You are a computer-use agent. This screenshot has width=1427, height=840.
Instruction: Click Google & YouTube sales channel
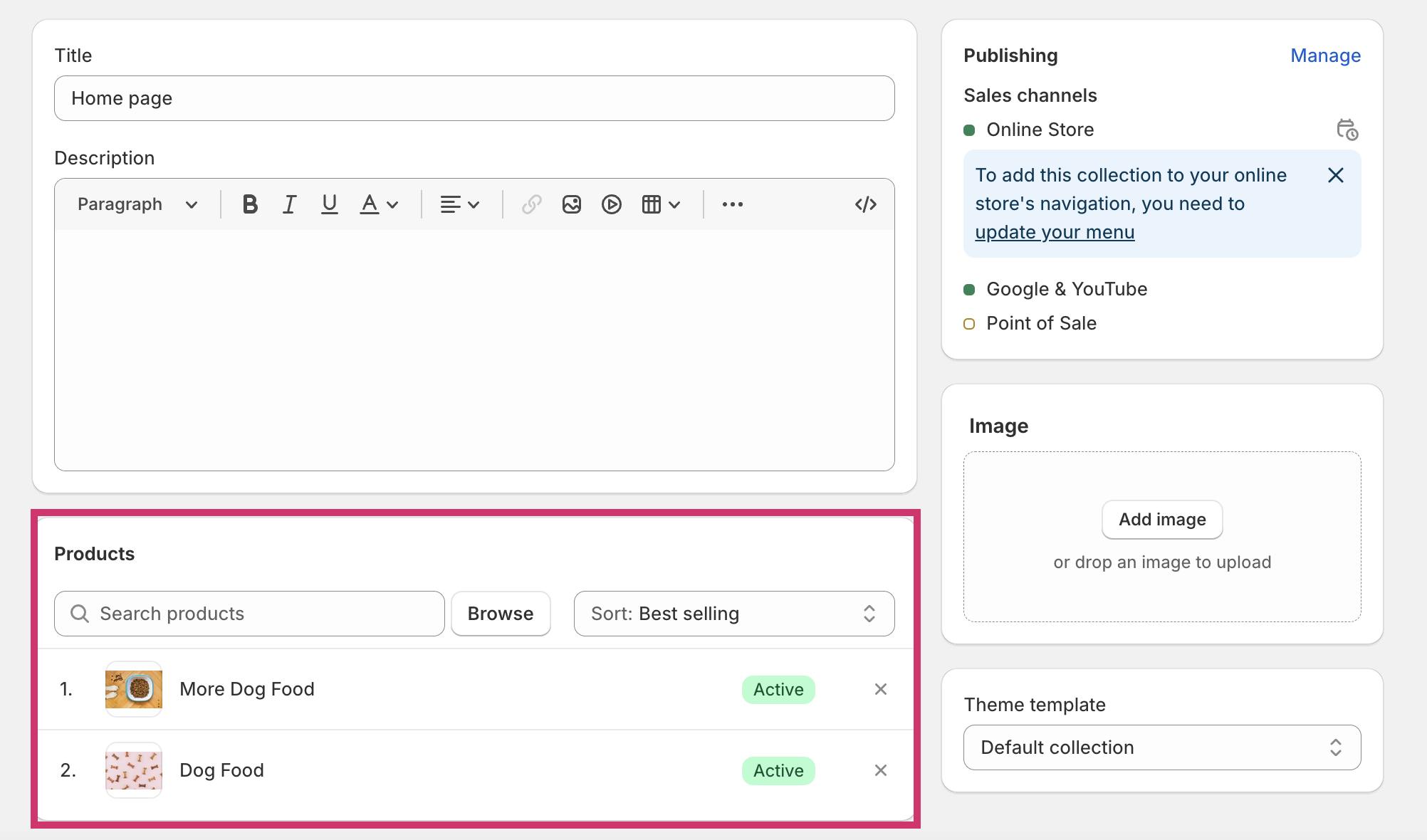point(1067,289)
